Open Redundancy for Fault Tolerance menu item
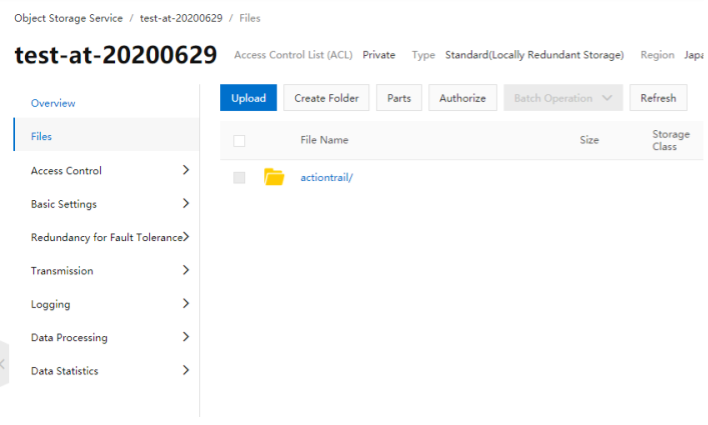The width and height of the screenshot is (708, 425). 107,238
